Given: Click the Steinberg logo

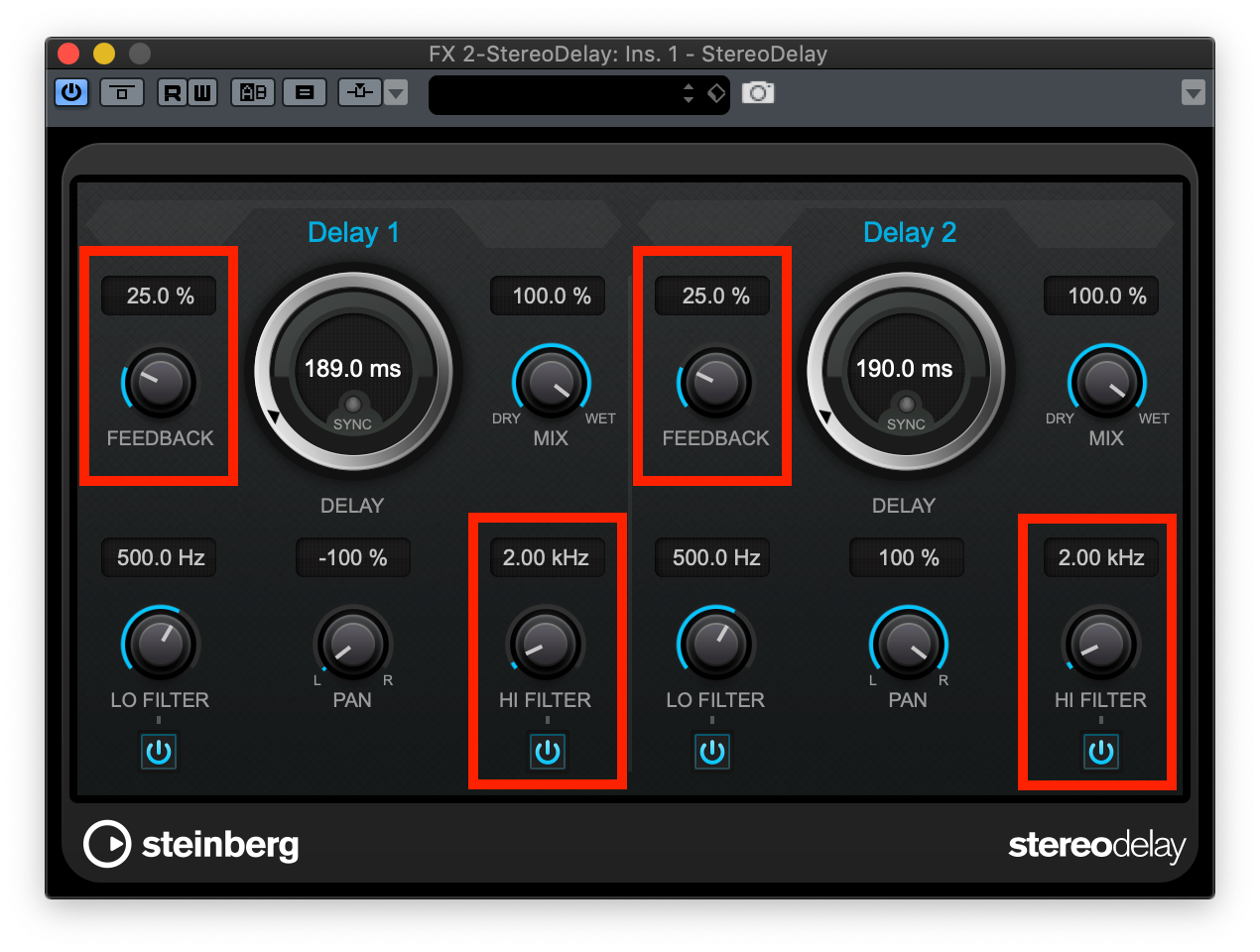Looking at the screenshot, I should click(x=191, y=844).
